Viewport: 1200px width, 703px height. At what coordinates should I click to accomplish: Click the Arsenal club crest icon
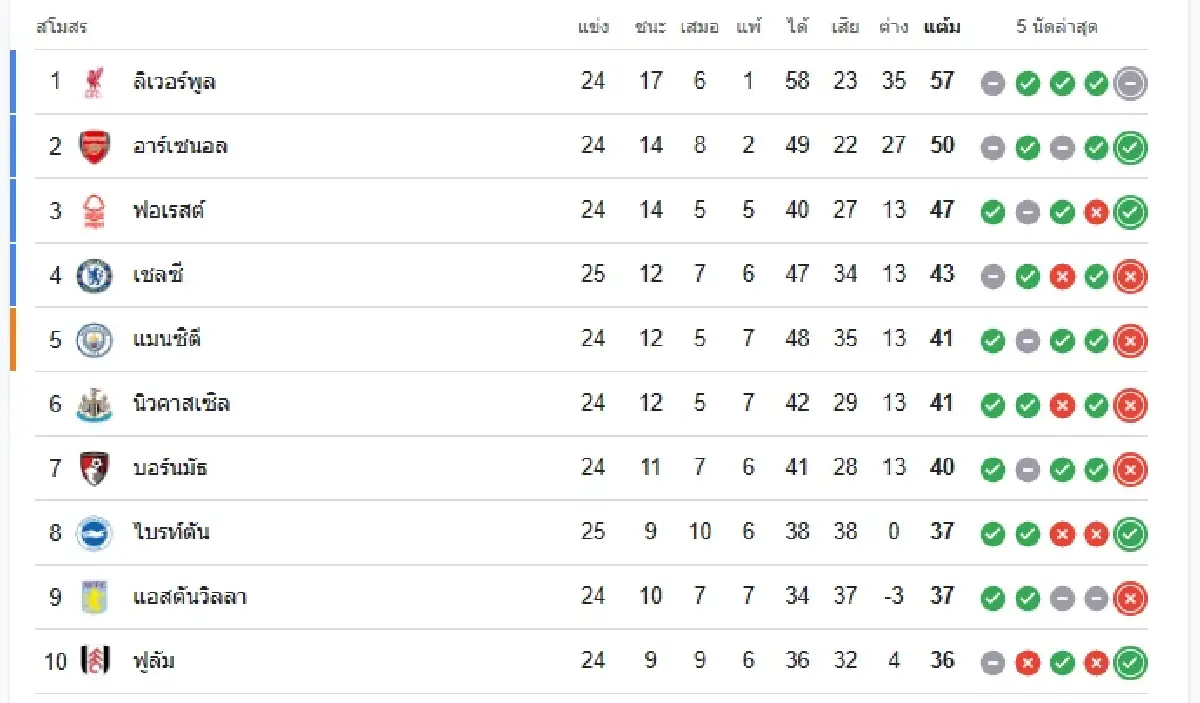(x=93, y=146)
